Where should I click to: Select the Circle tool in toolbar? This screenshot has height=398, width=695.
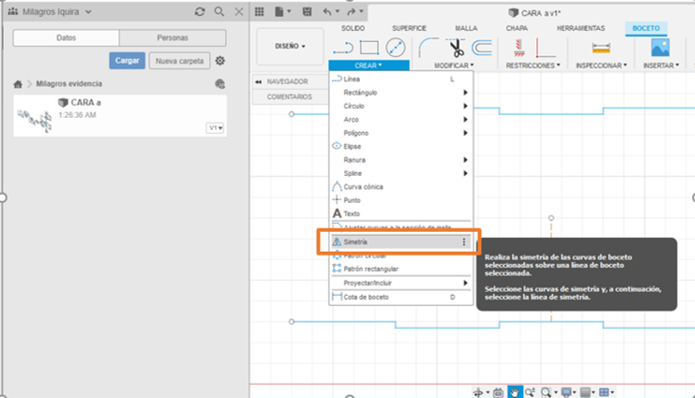(395, 47)
